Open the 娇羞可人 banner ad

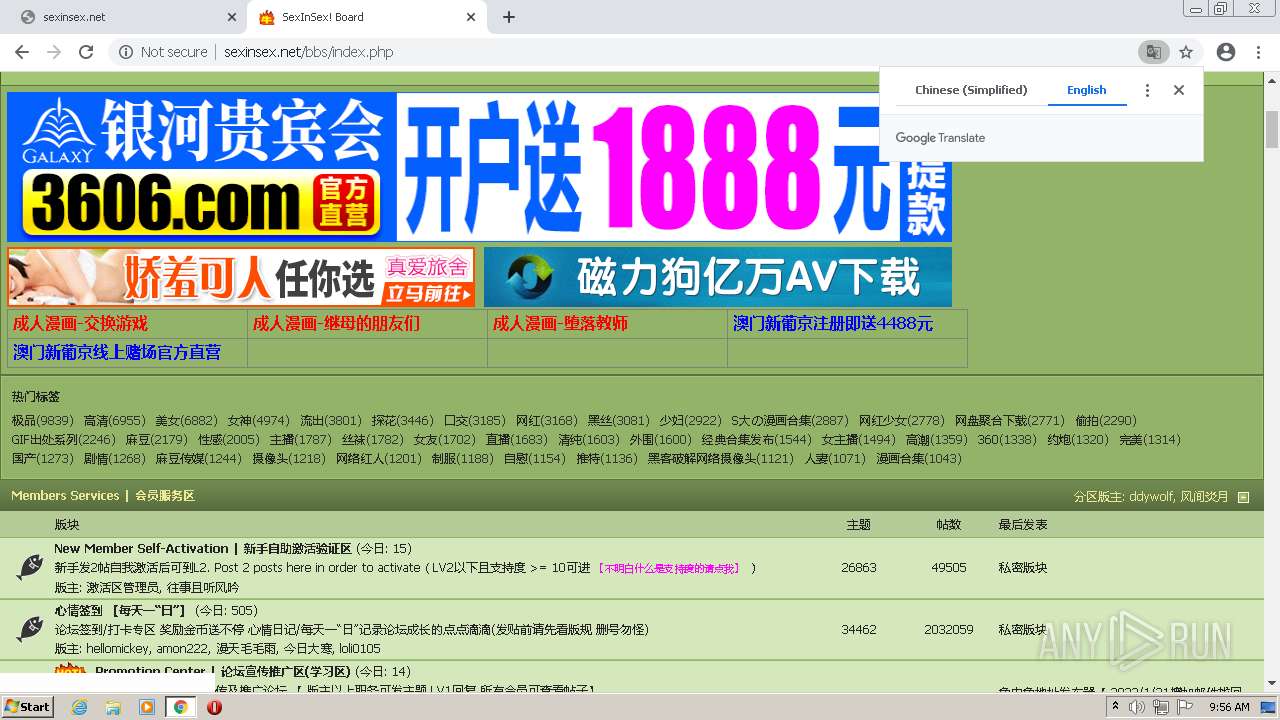[241, 277]
